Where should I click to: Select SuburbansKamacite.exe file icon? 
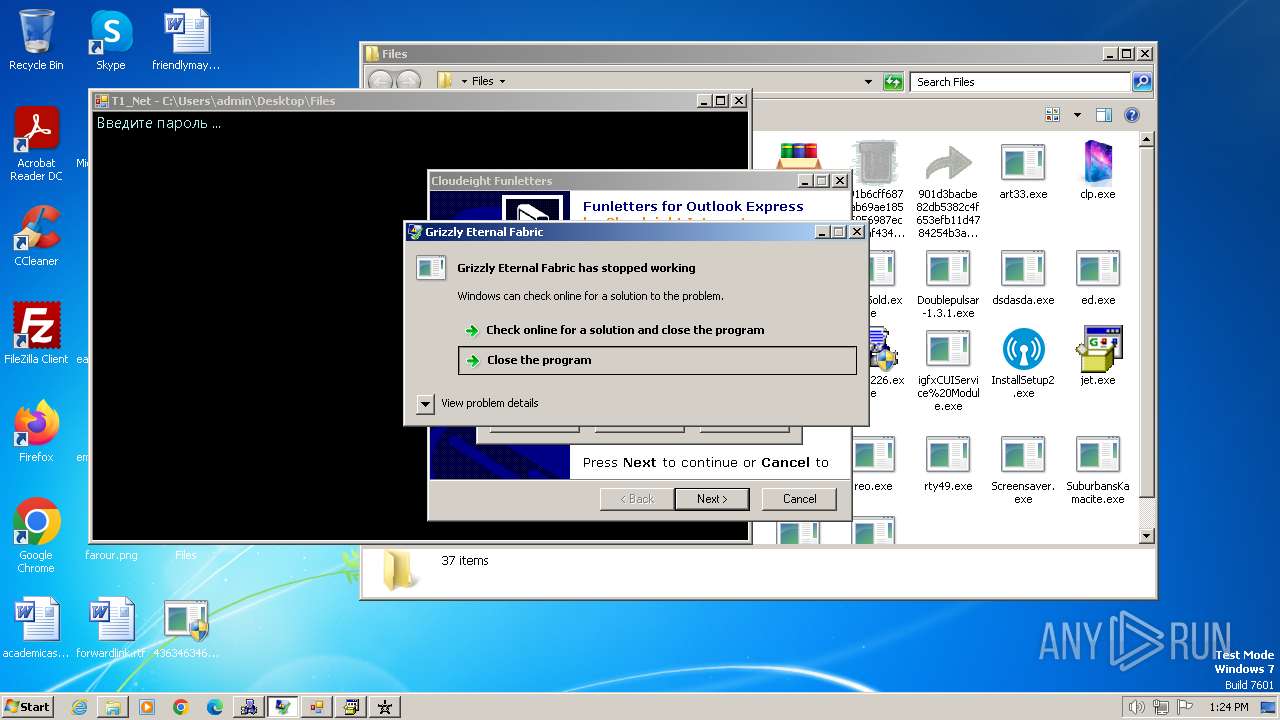tap(1098, 470)
